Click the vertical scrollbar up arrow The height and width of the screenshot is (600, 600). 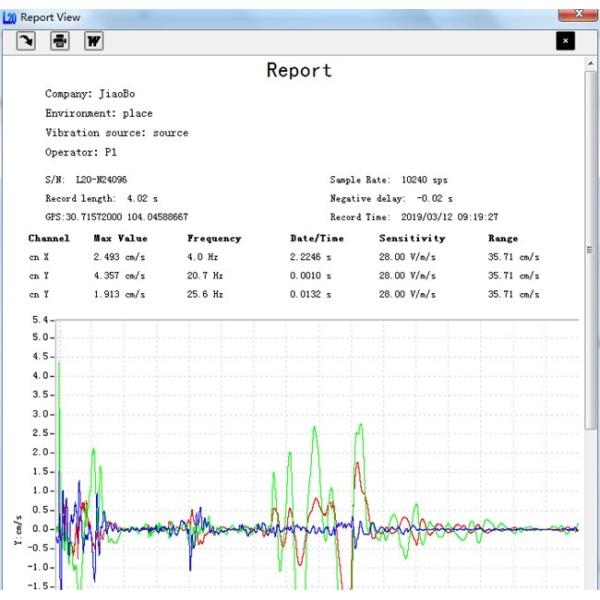point(592,64)
